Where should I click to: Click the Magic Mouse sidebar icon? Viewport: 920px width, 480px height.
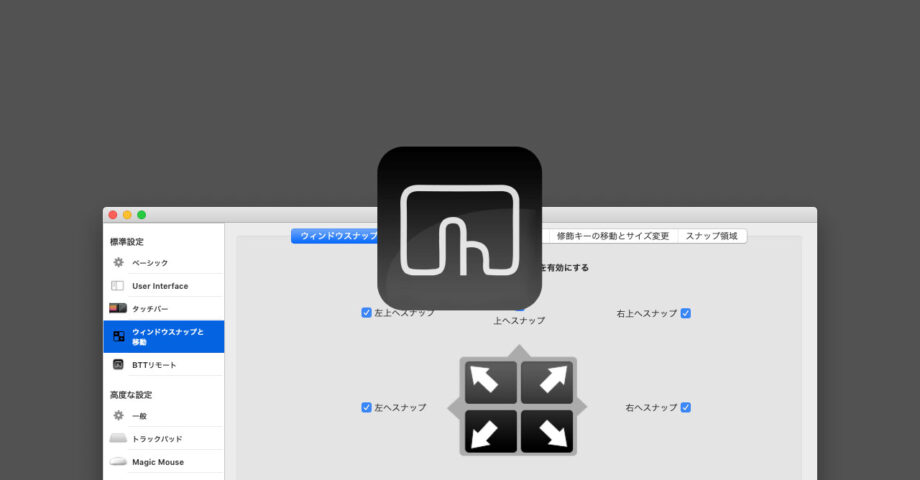point(118,462)
